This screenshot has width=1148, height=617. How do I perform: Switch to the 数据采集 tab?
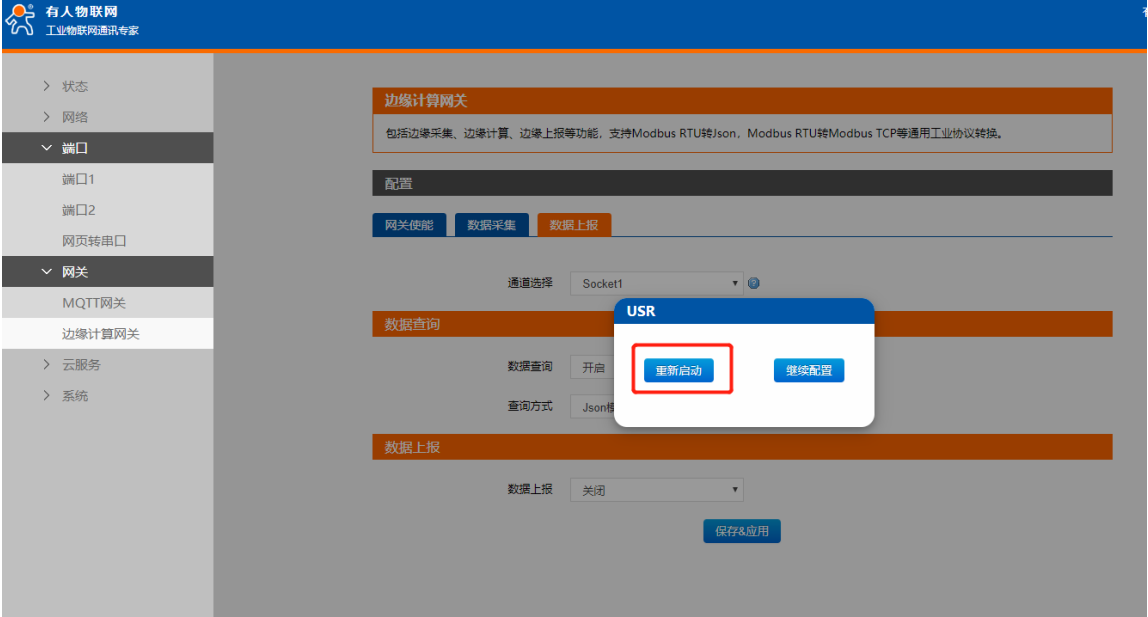click(x=491, y=225)
